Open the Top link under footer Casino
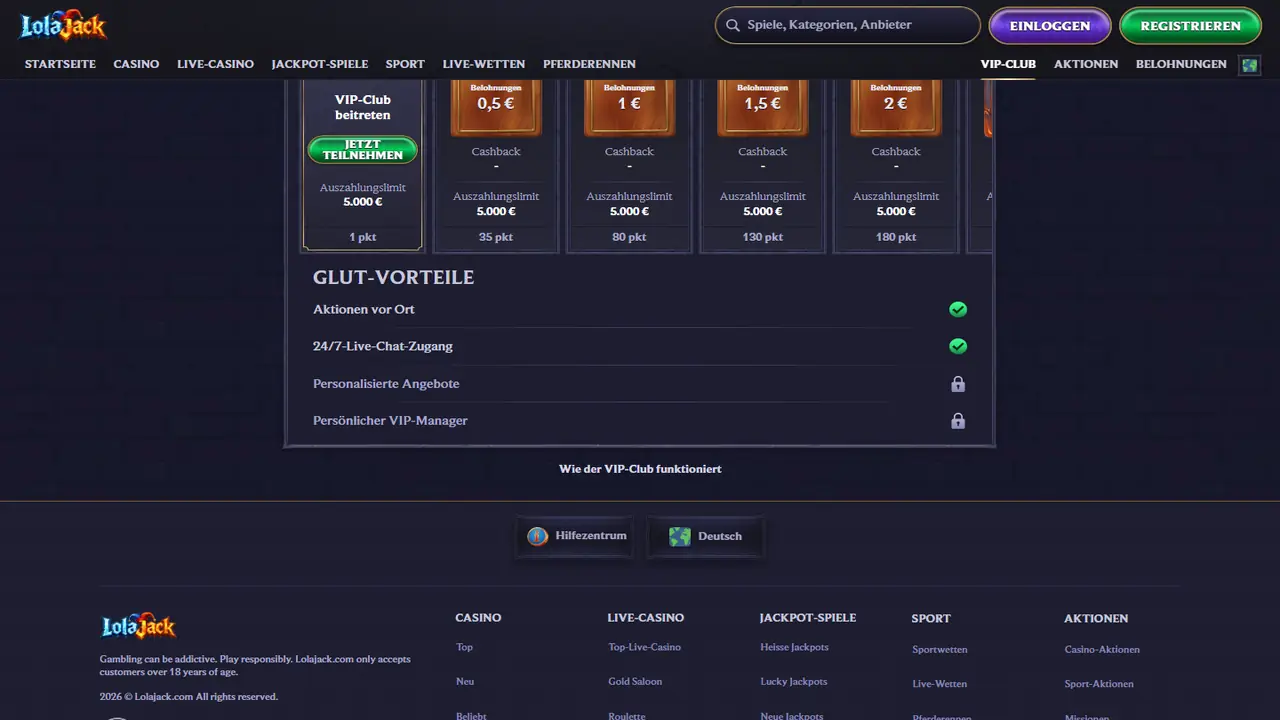 [464, 647]
